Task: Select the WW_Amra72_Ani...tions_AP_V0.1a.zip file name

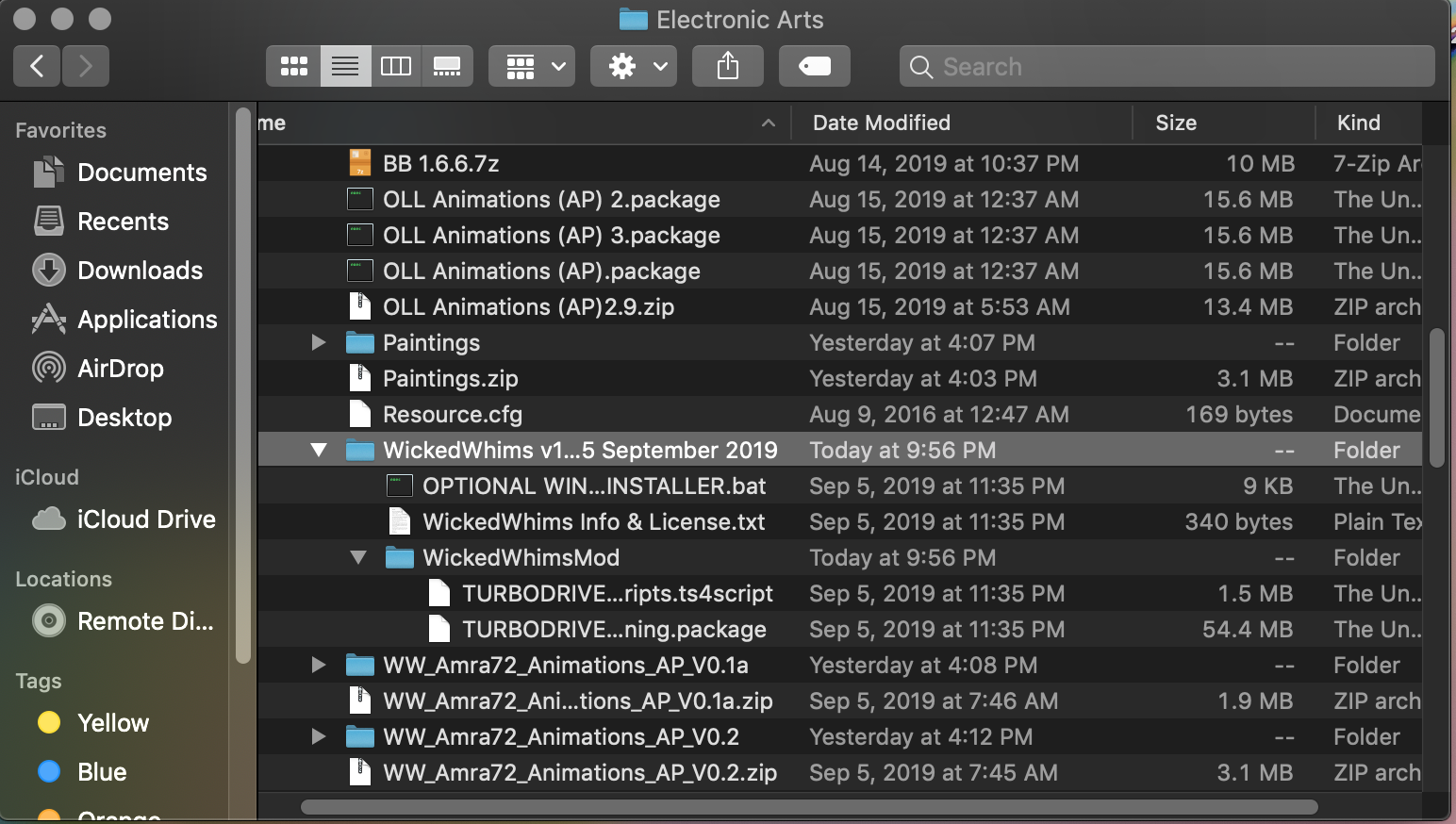Action: pyautogui.click(x=578, y=700)
